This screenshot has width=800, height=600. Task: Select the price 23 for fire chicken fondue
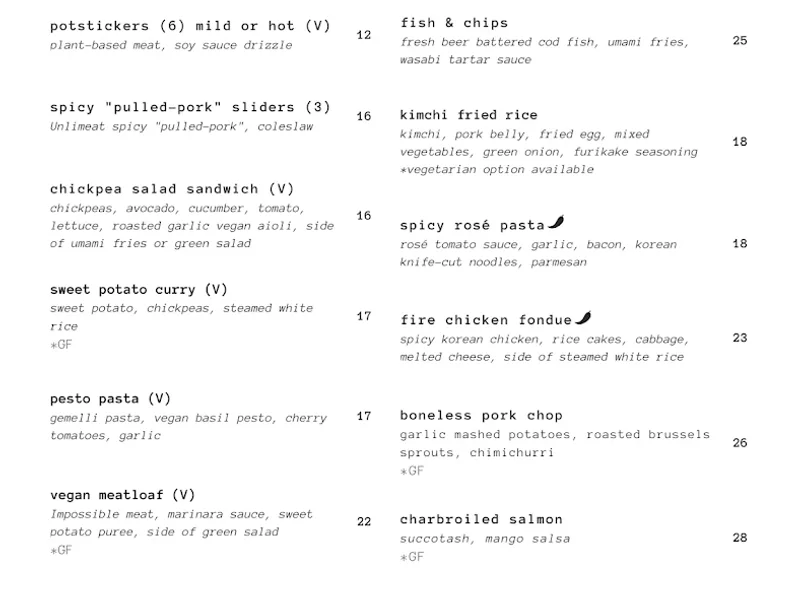(x=740, y=338)
